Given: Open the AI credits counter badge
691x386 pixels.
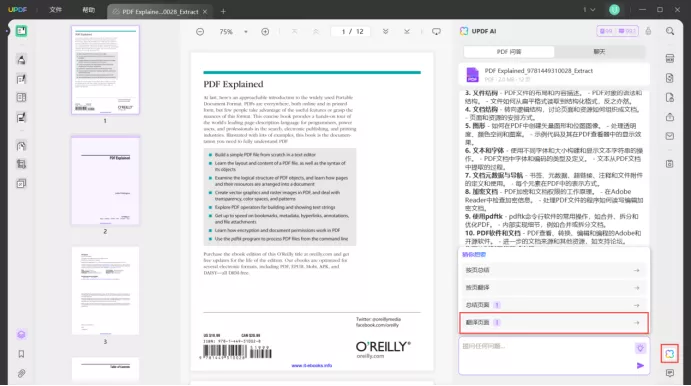Looking at the screenshot, I should pos(617,31).
